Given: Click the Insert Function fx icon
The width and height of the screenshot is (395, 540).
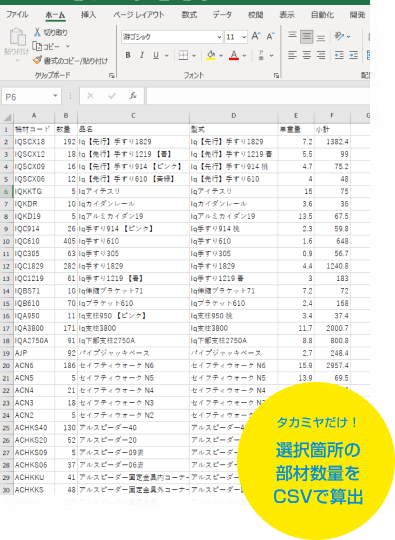Looking at the screenshot, I should click(133, 96).
